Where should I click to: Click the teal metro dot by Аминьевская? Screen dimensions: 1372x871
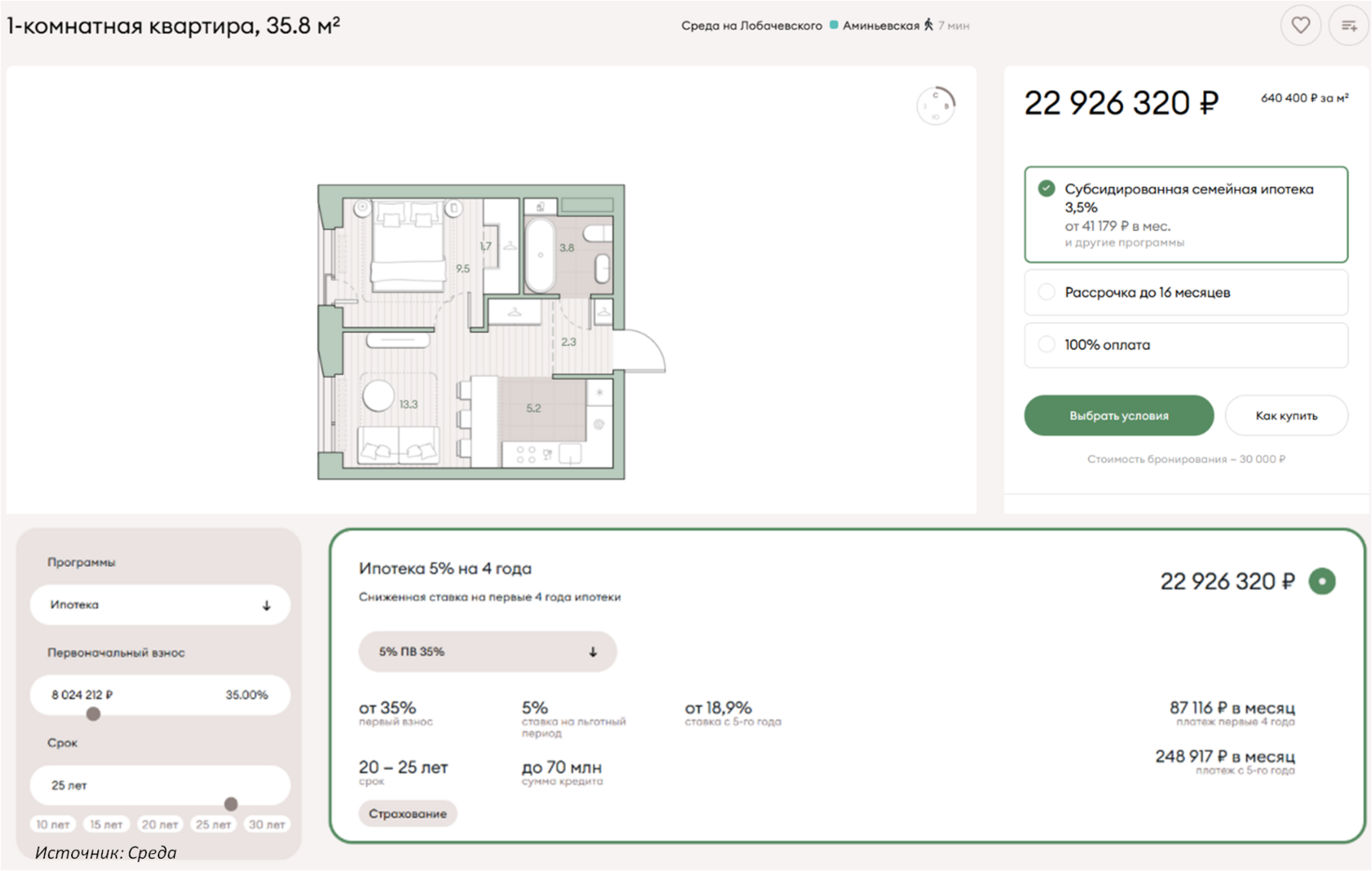[x=834, y=25]
